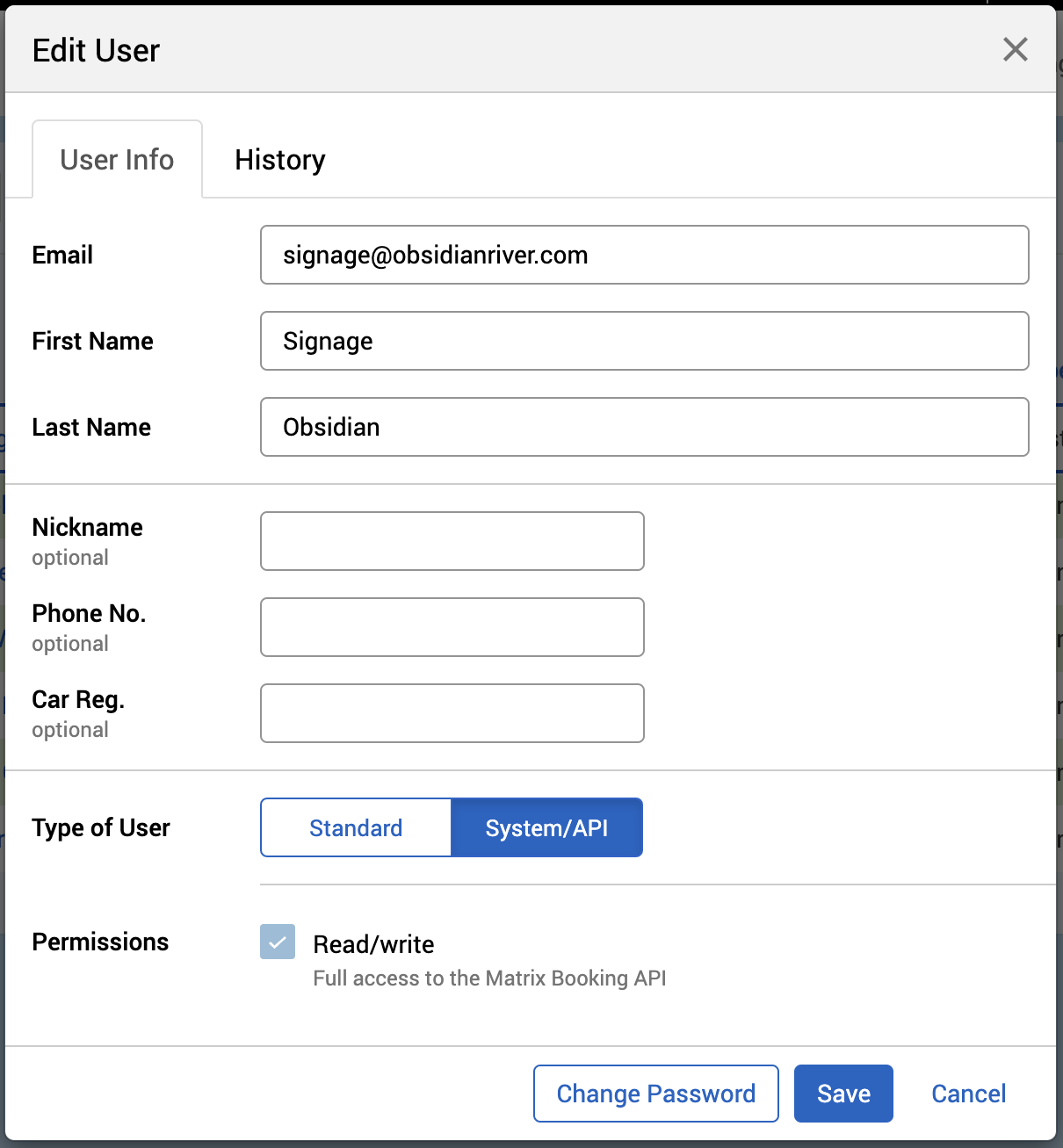This screenshot has height=1148, width=1063.
Task: Click the Email input field
Action: click(x=644, y=255)
